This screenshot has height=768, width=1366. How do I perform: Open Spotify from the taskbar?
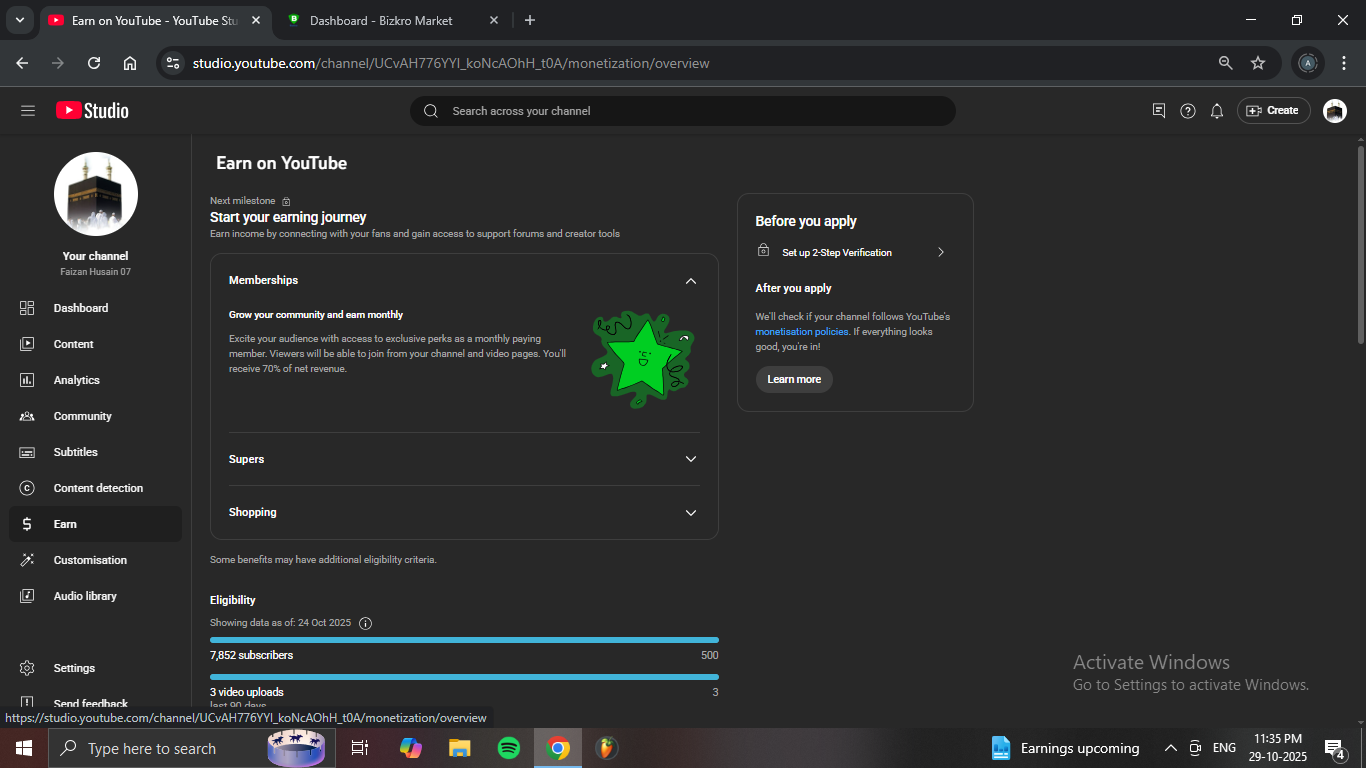[508, 748]
